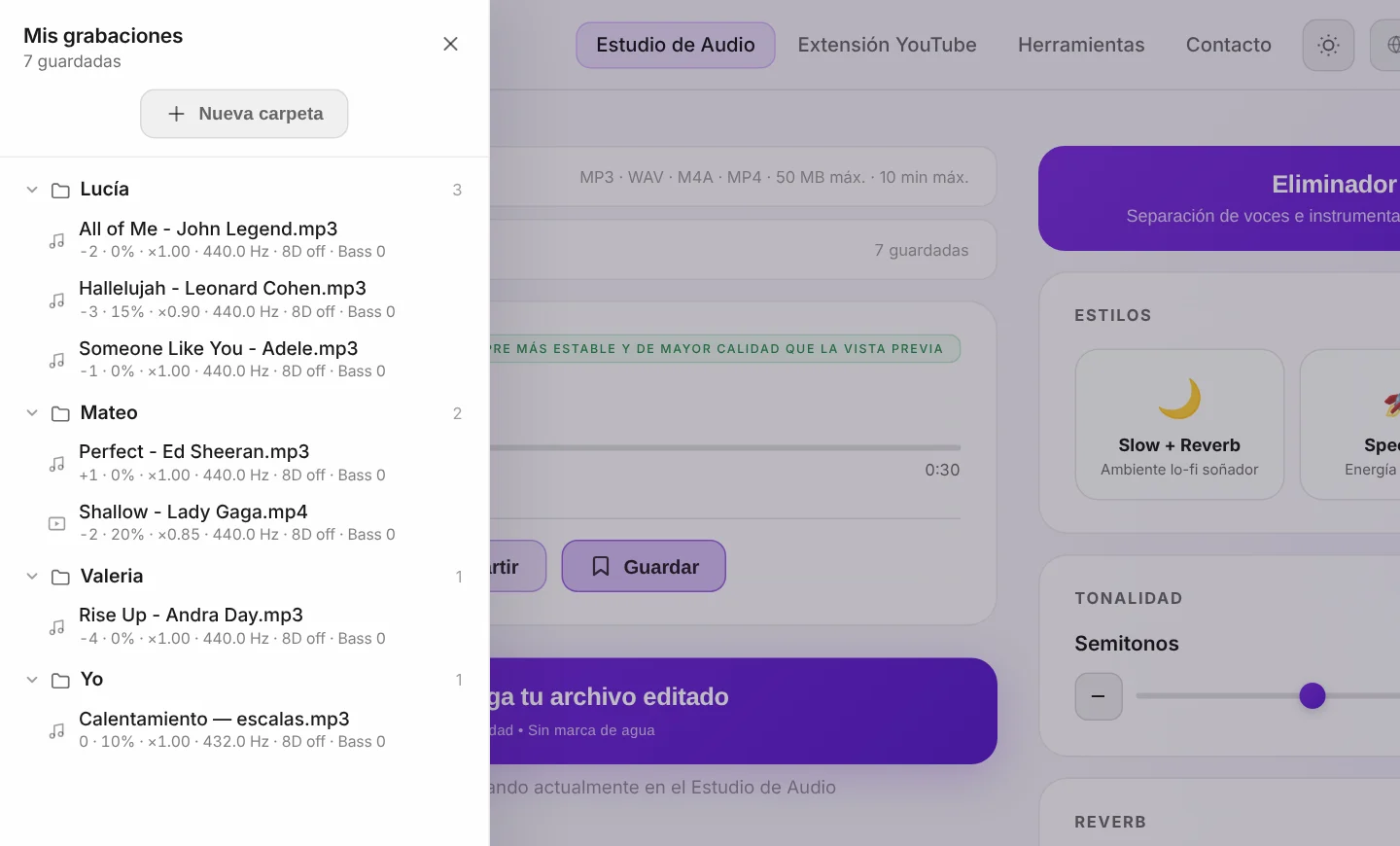The width and height of the screenshot is (1400, 846).
Task: Click video icon of Shallow - Lady Gaga.mp4
Action: [x=57, y=523]
